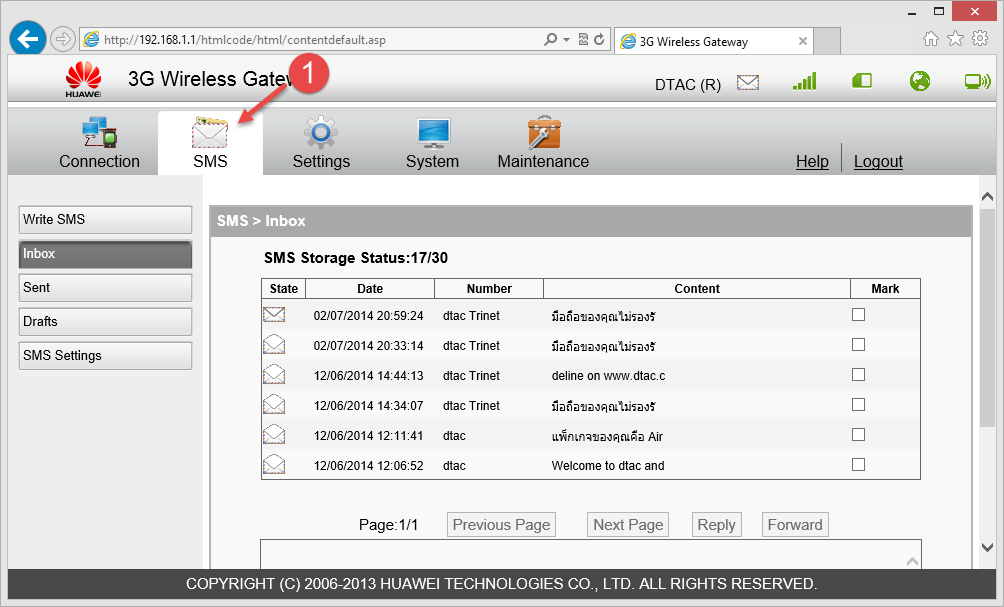
Task: Click the message preview text area
Action: tap(590, 554)
